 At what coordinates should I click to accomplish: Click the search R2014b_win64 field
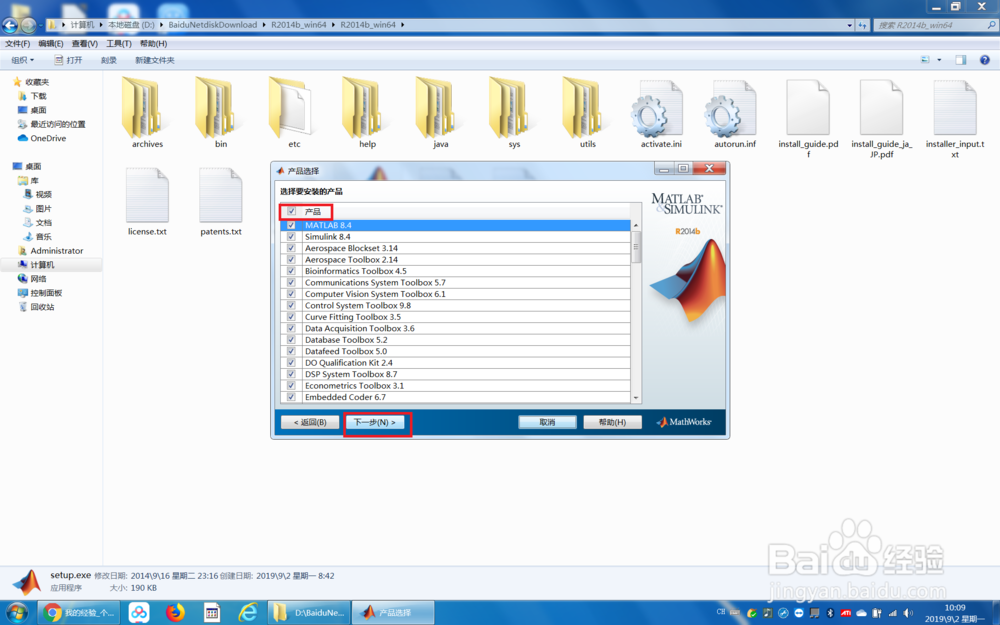(x=934, y=25)
